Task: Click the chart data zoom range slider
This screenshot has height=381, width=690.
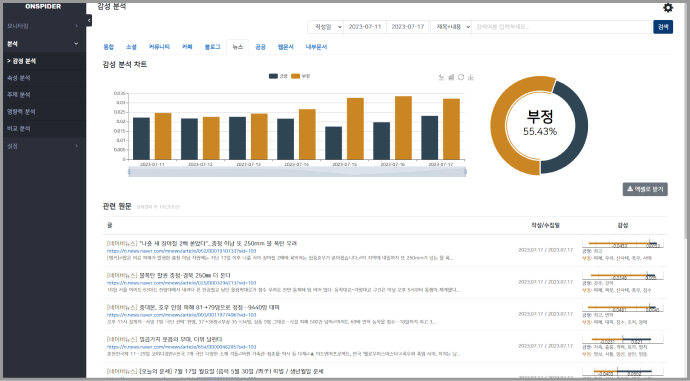Action: (x=297, y=172)
